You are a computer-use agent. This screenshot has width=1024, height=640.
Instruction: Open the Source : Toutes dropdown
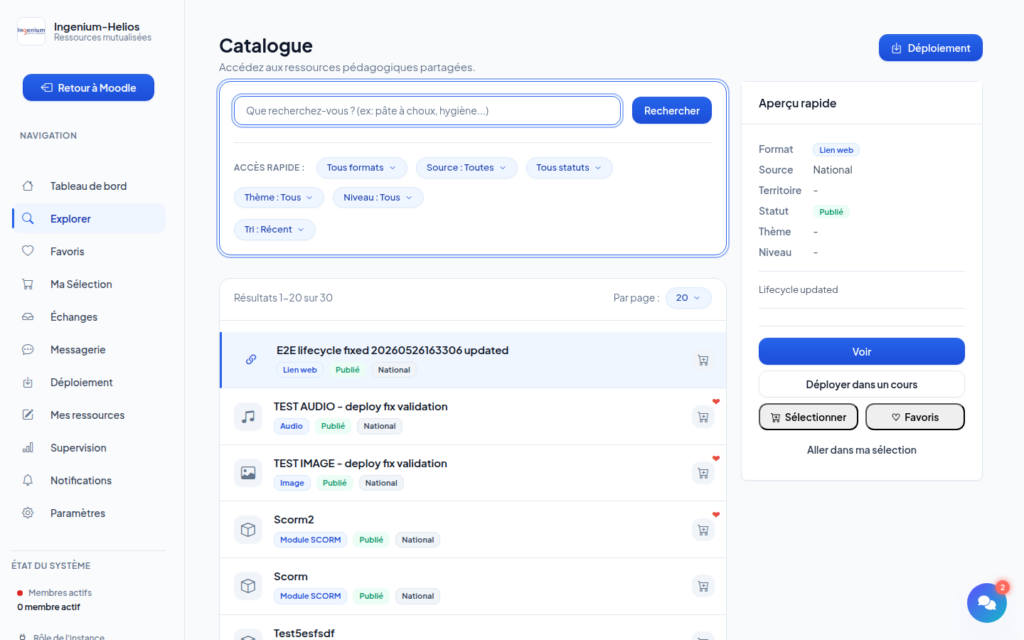click(x=466, y=168)
